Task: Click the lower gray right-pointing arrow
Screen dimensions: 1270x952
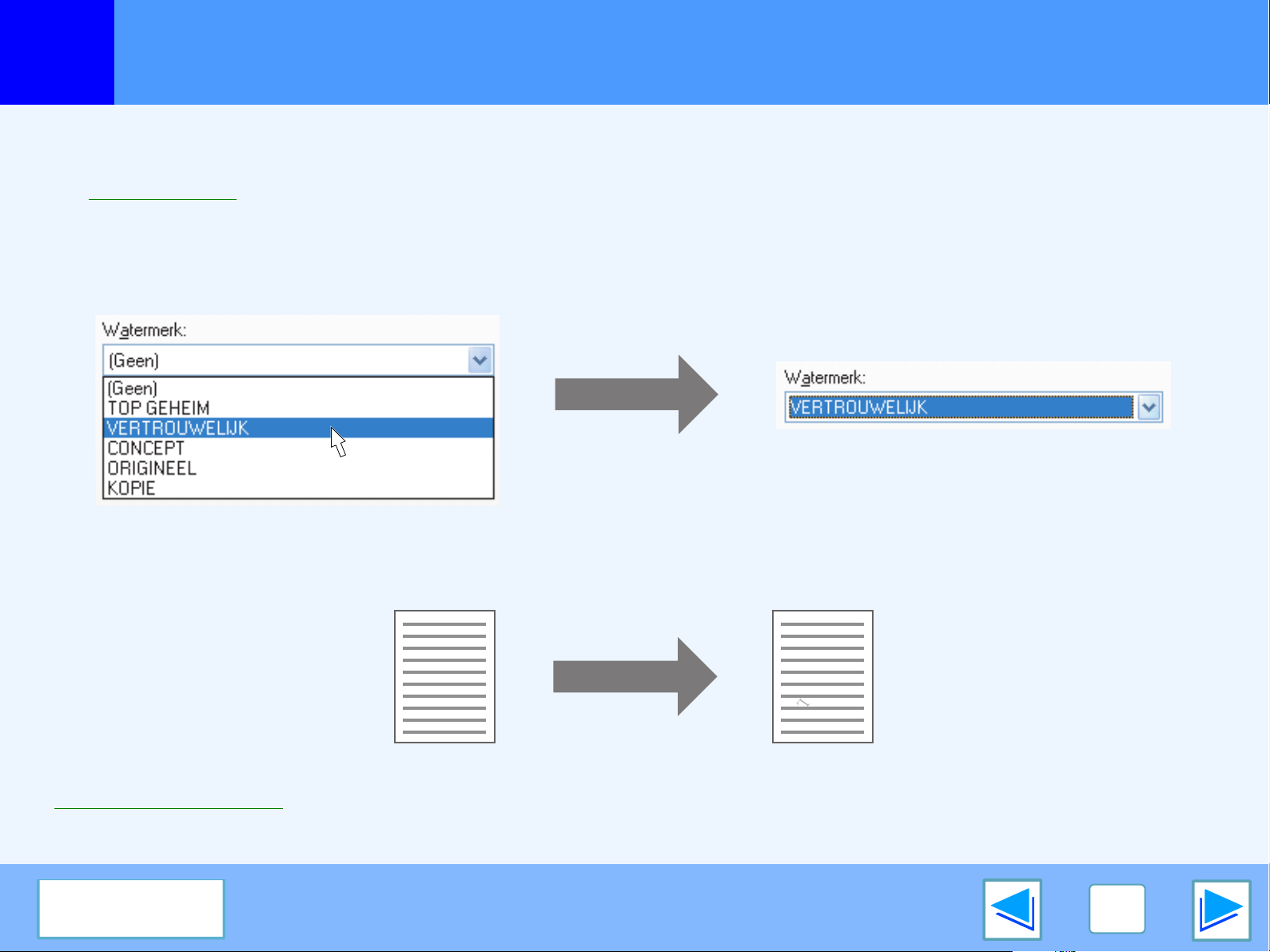Action: point(635,676)
